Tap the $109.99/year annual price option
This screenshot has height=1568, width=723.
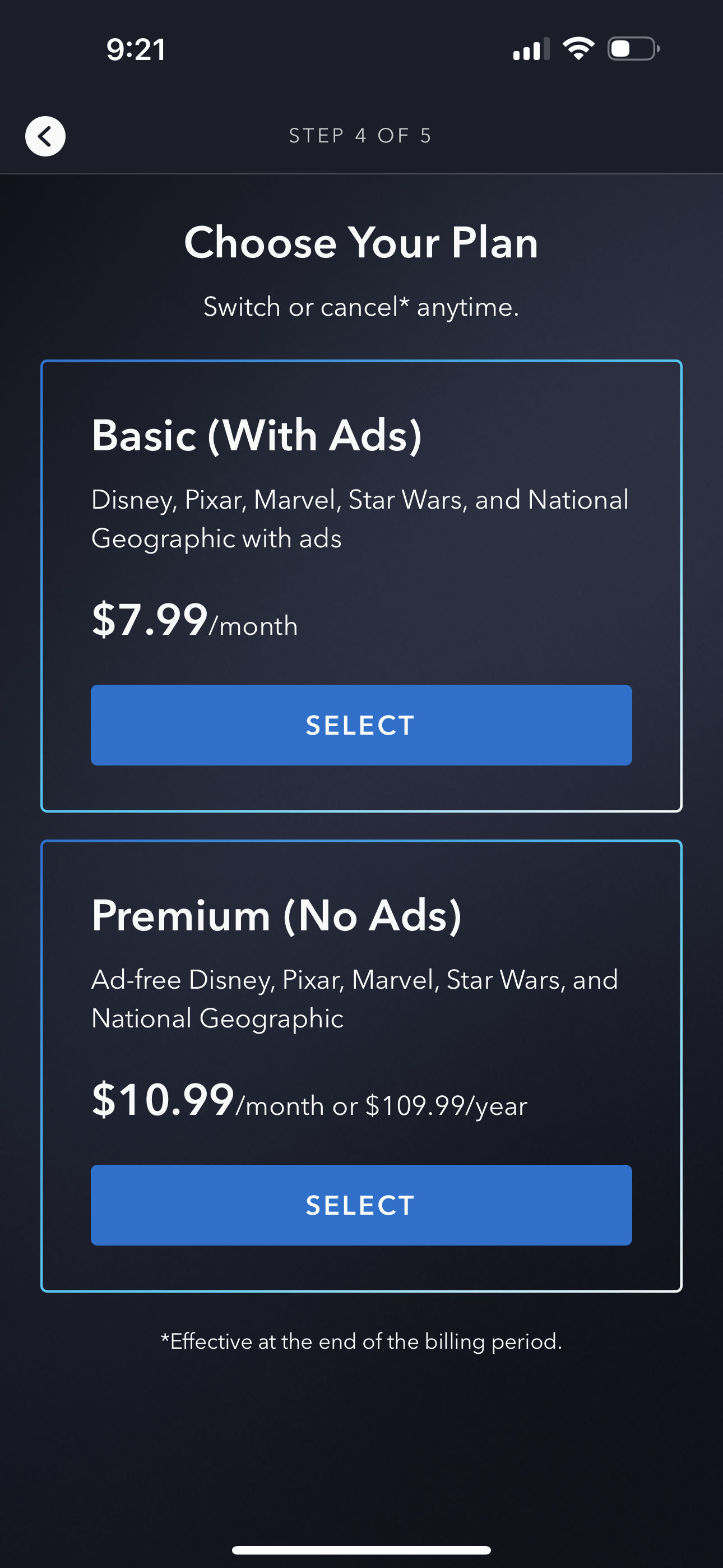[446, 1105]
